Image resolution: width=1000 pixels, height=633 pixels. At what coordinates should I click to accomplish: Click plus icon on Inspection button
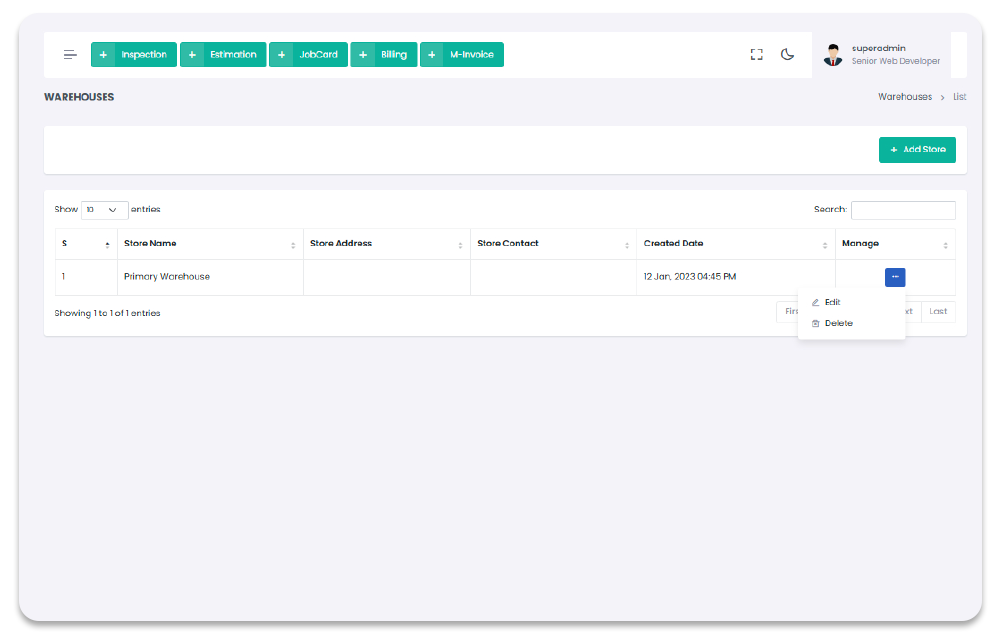click(103, 55)
